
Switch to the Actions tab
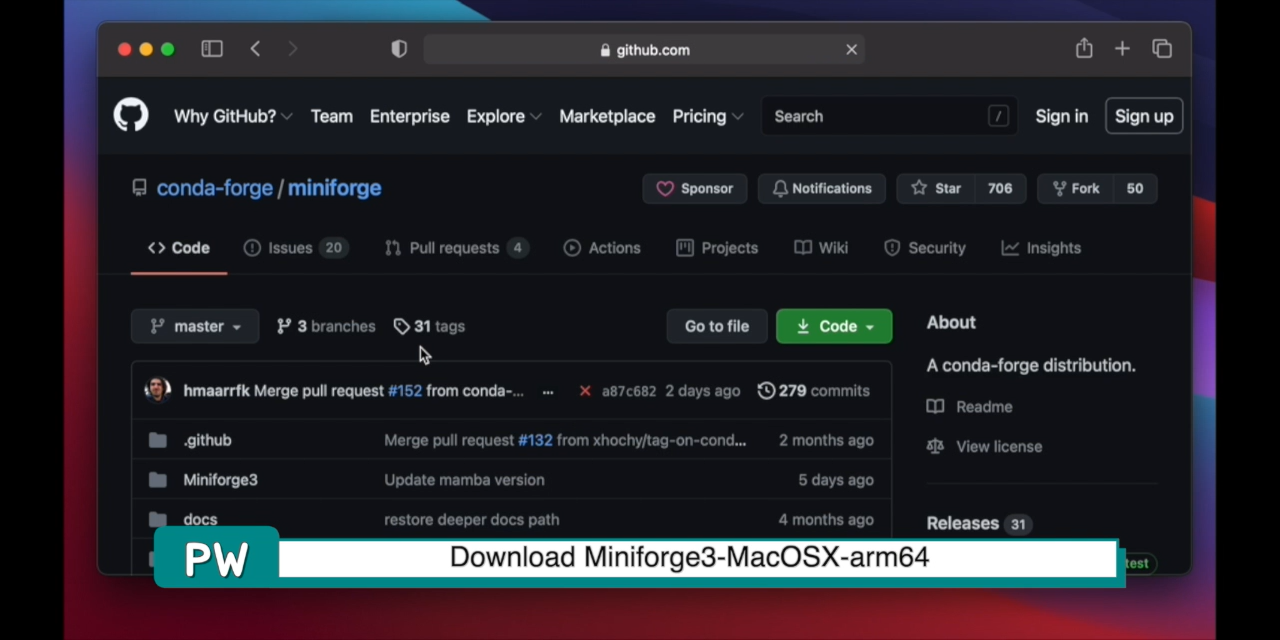[x=602, y=248]
